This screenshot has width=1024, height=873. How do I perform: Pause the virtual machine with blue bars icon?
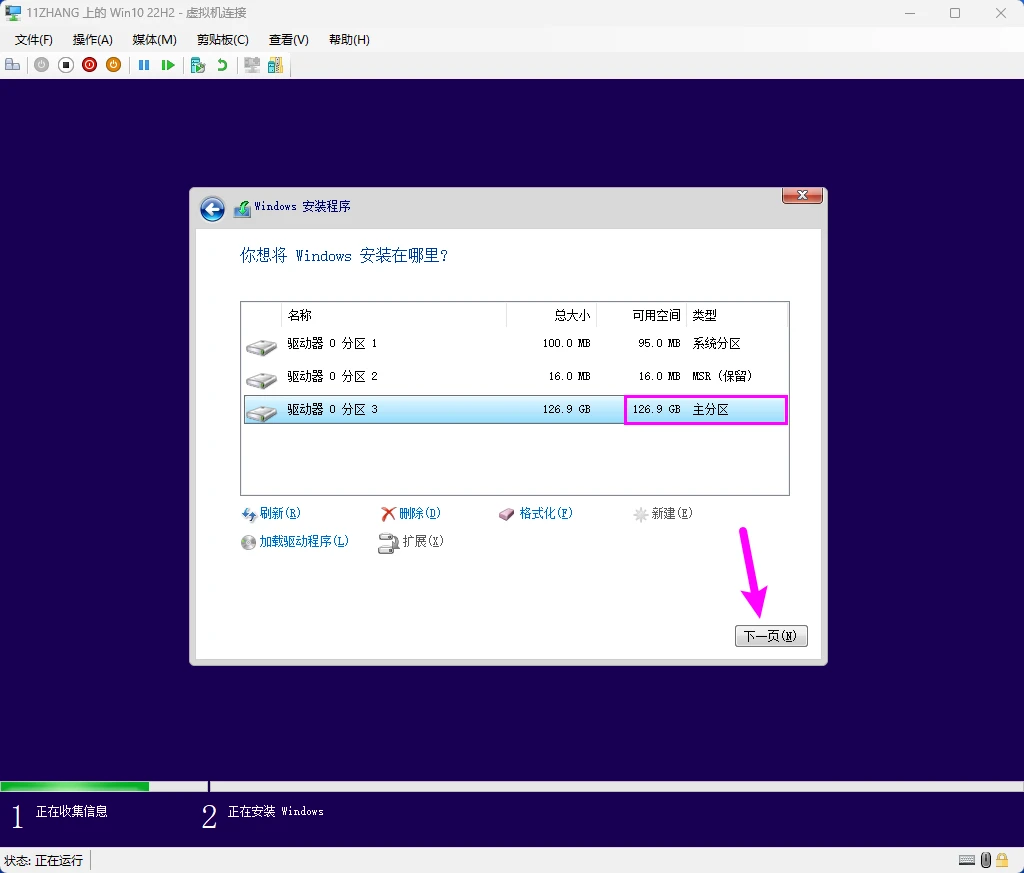(x=144, y=65)
